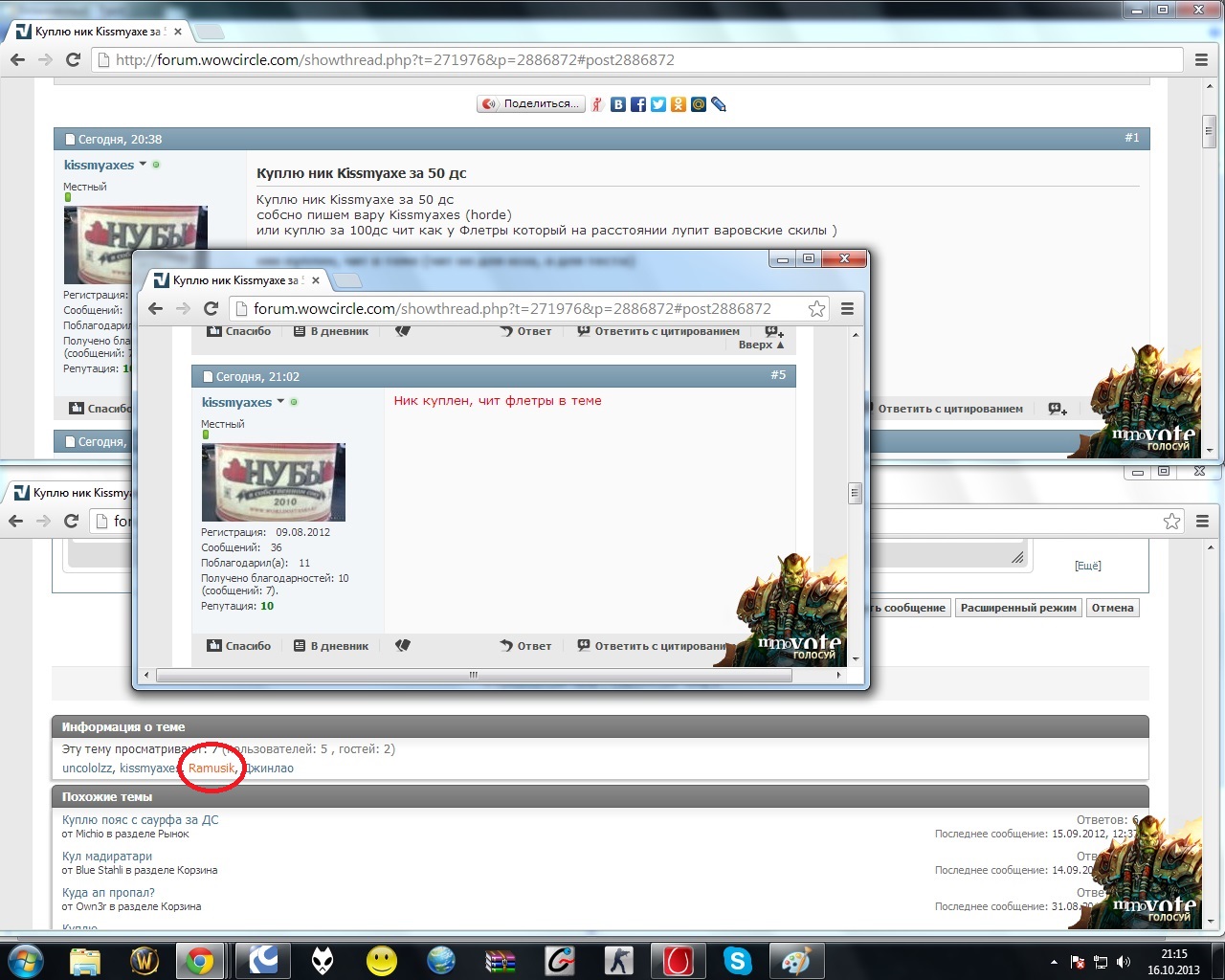Click the front window's horizontal scrollbar
Screen dimensions: 1225x980
pos(474,675)
